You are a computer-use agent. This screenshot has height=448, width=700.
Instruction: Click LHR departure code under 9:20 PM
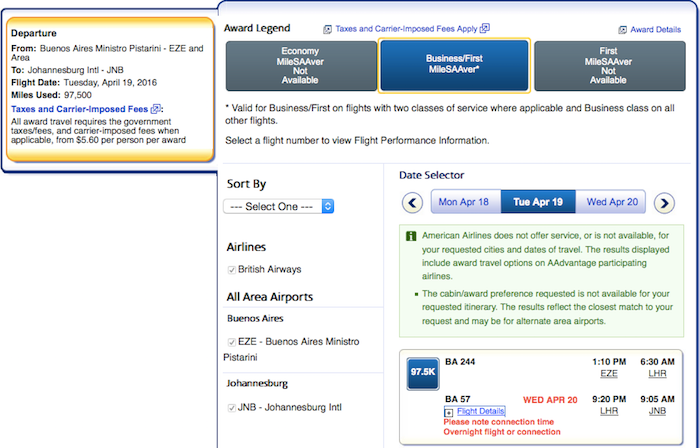(609, 411)
